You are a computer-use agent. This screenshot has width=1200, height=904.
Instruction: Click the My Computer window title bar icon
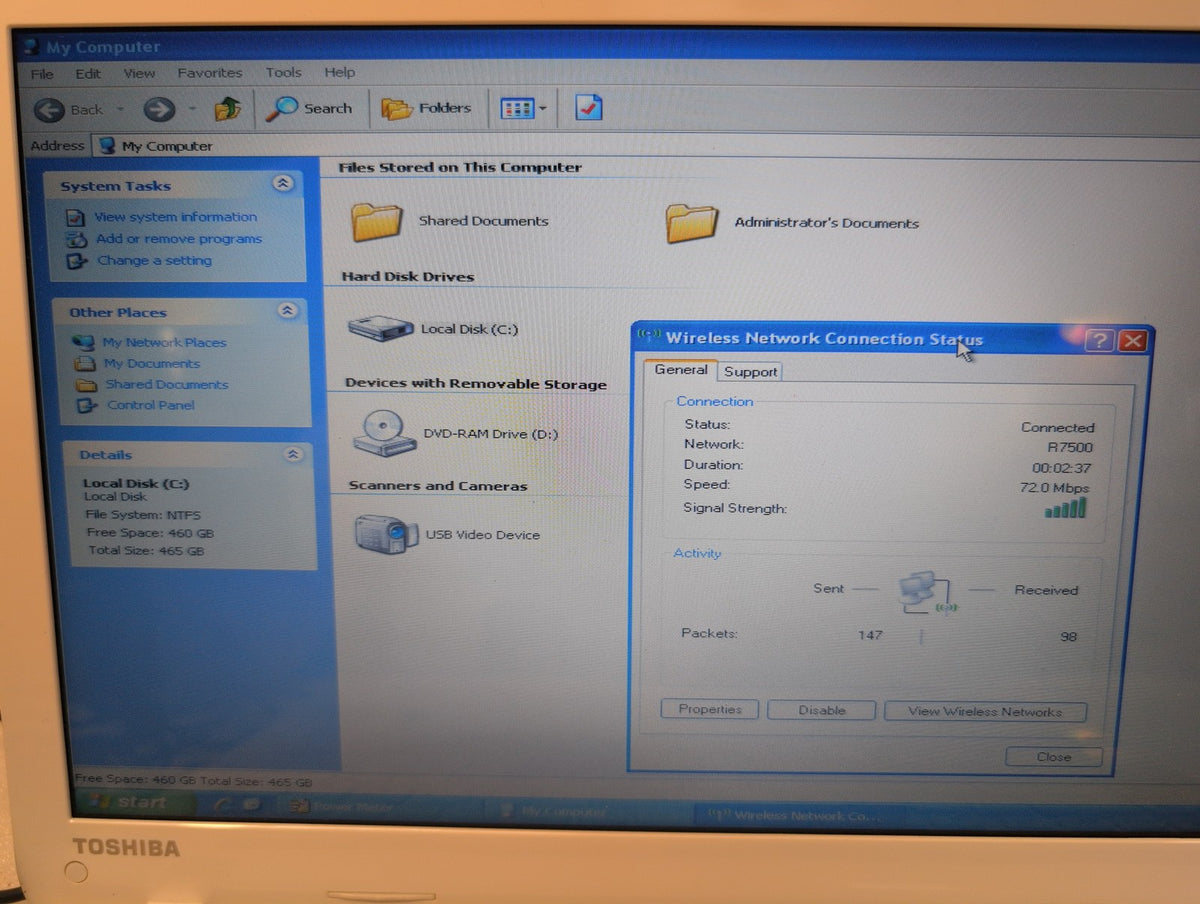(x=31, y=47)
